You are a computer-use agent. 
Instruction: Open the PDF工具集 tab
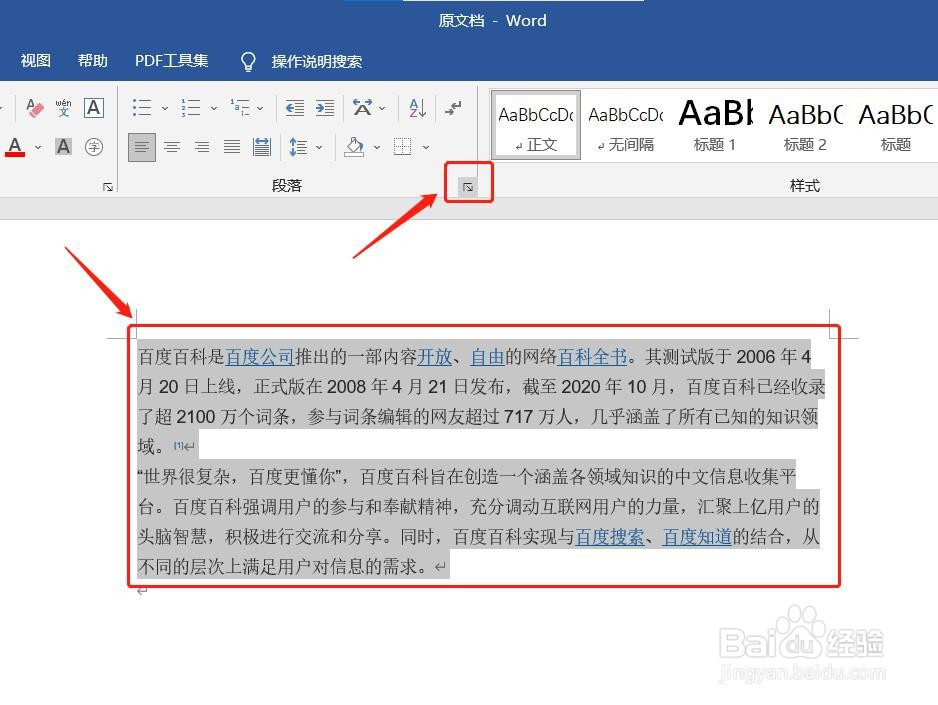point(172,60)
